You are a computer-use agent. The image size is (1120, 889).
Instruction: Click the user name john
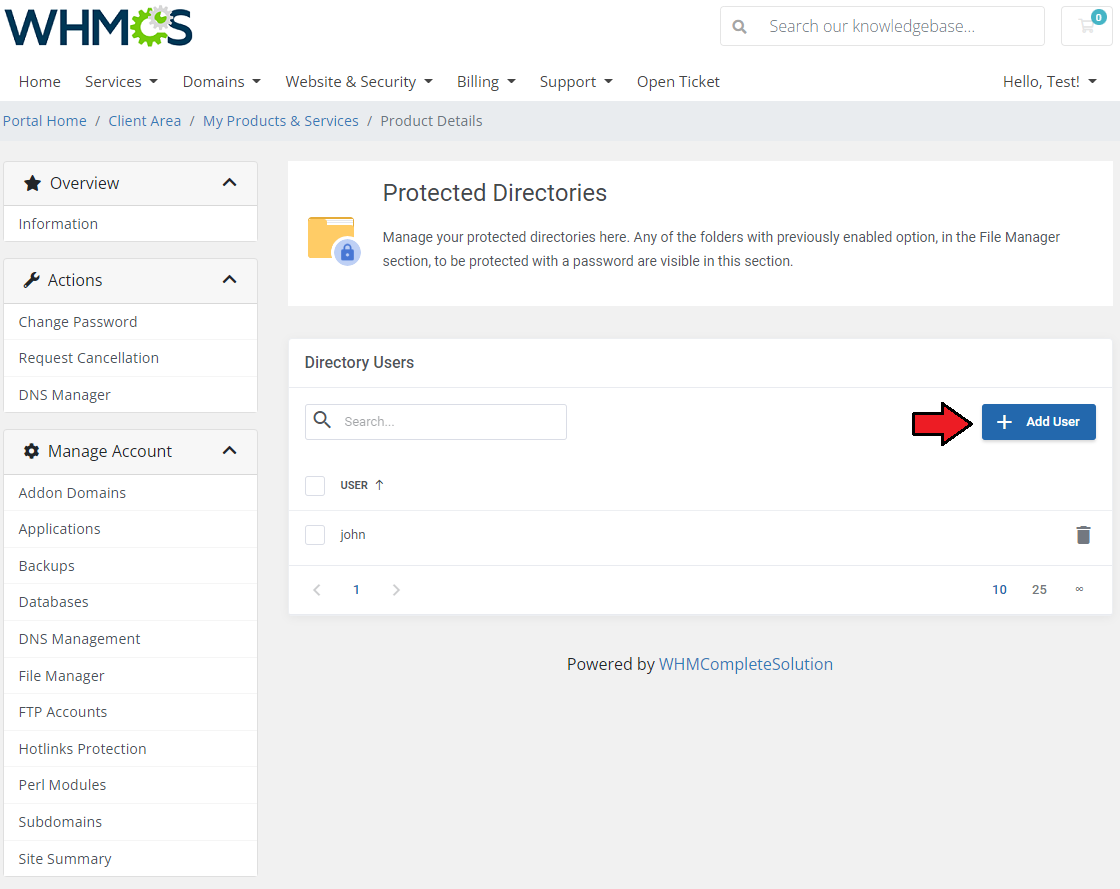[x=353, y=535]
